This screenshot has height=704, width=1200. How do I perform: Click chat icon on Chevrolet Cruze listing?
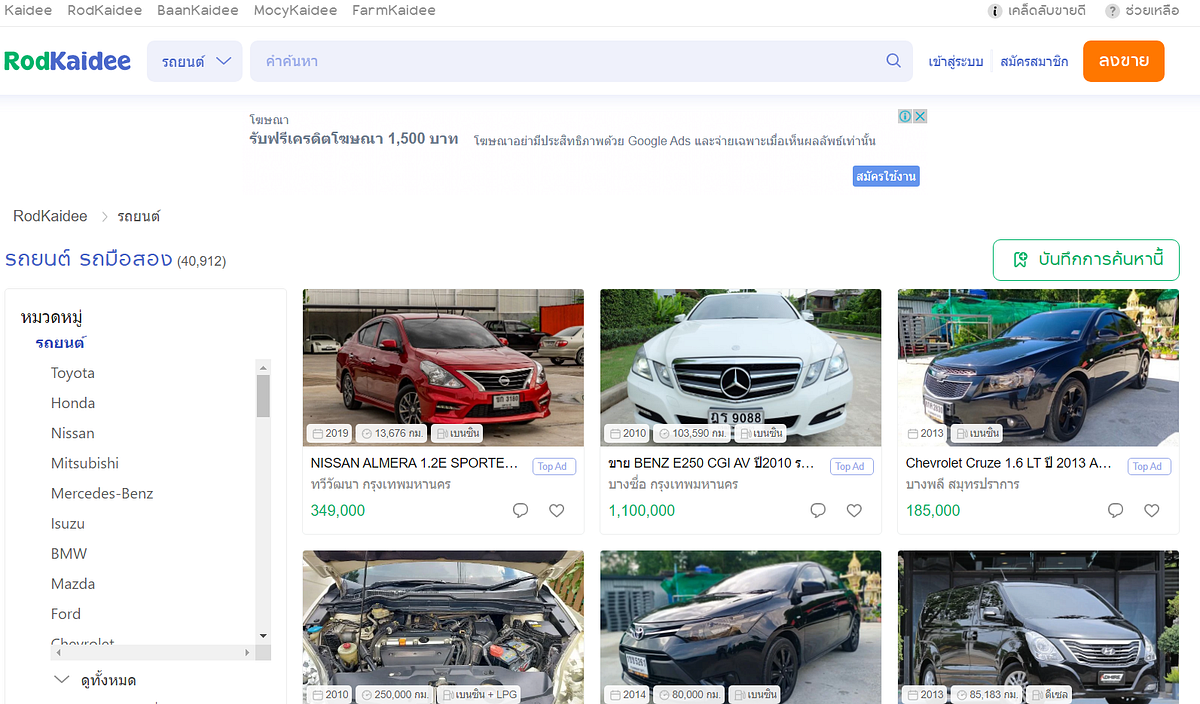tap(1116, 510)
